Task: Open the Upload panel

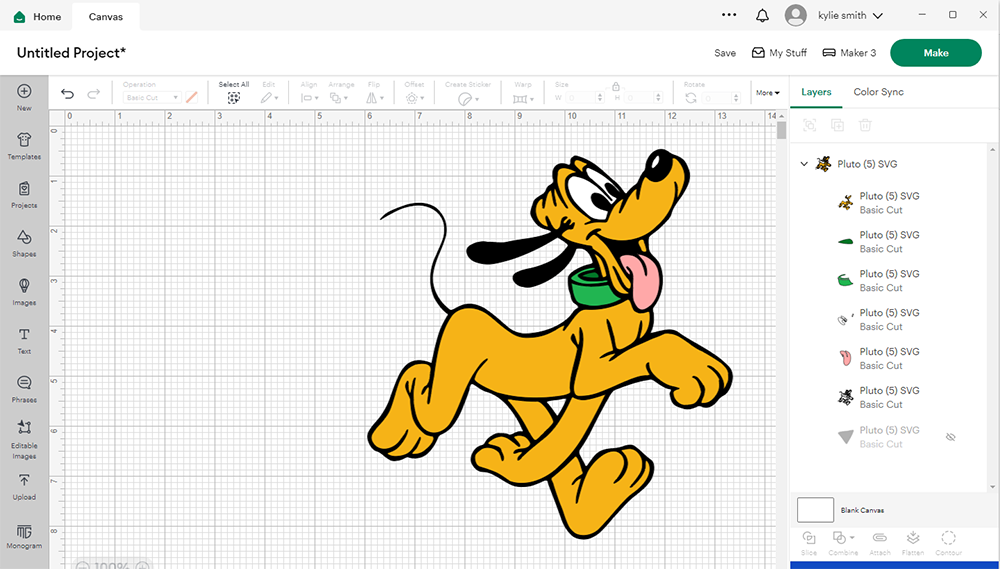Action: 24,486
